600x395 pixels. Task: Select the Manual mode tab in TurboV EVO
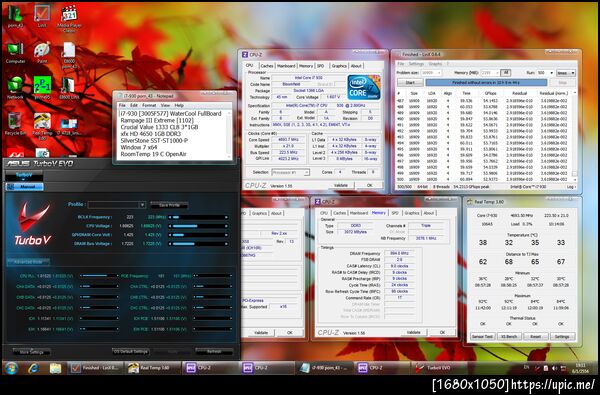pos(24,187)
